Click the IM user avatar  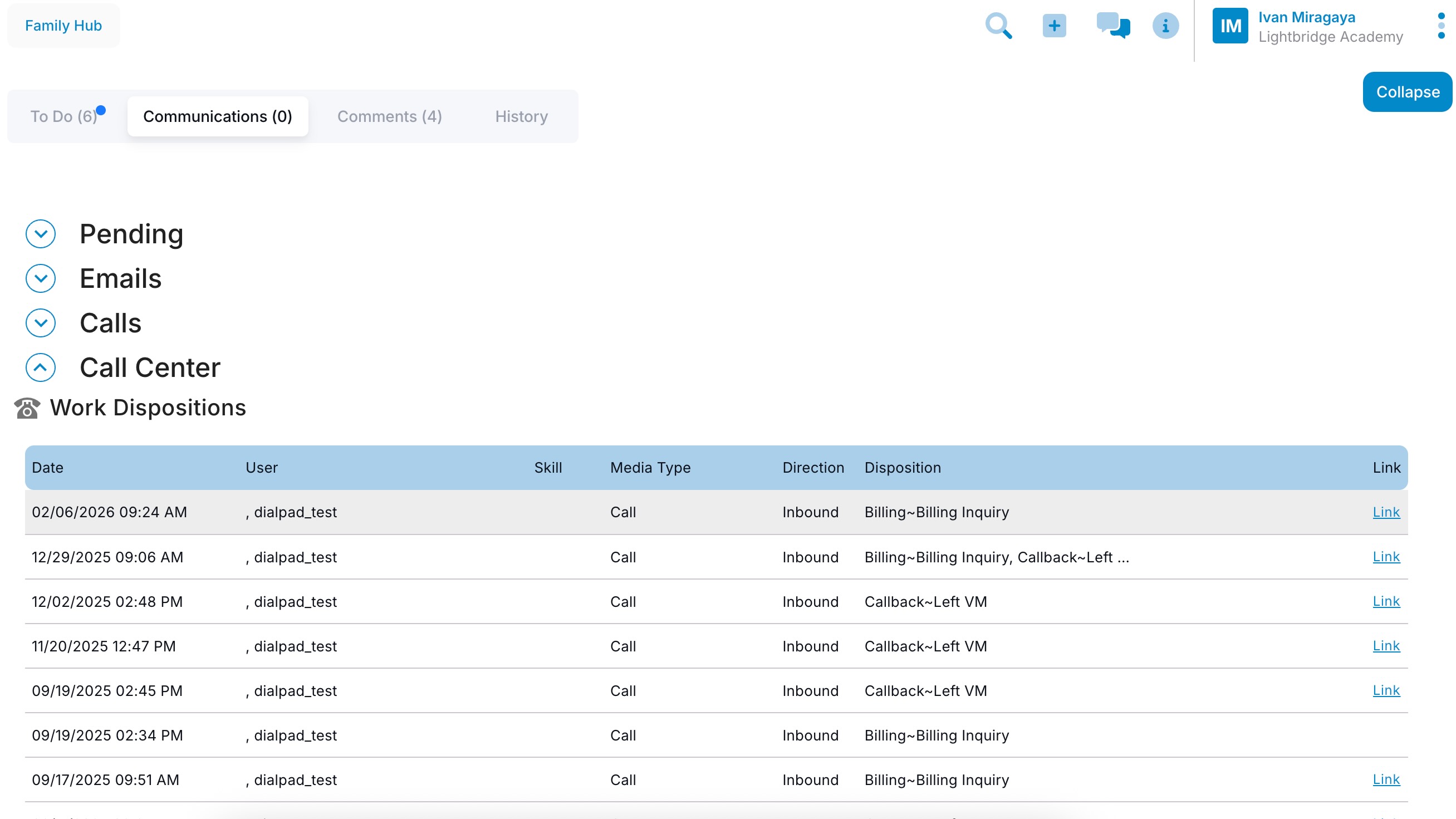(1230, 26)
